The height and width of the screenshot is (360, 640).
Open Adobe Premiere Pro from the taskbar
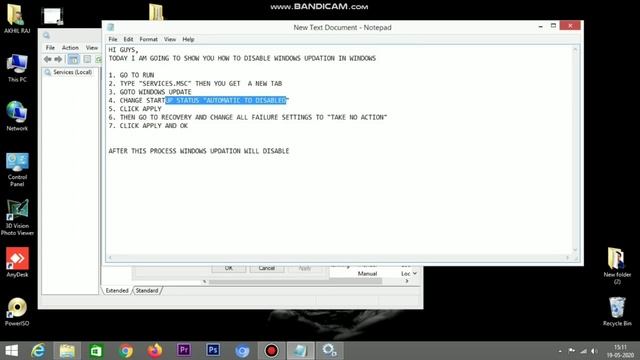184,351
